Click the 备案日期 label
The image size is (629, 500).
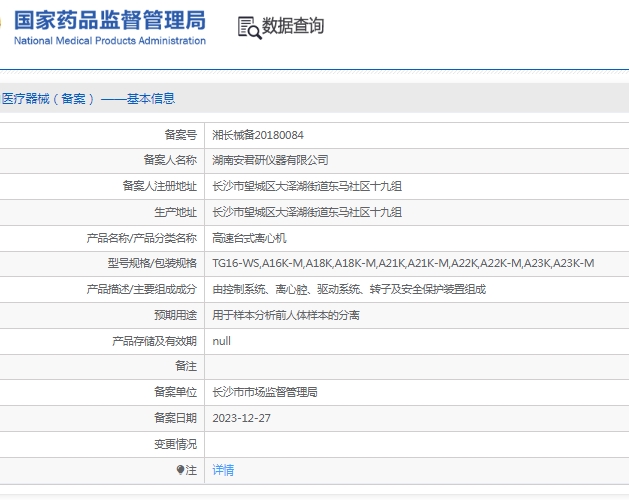pos(176,418)
